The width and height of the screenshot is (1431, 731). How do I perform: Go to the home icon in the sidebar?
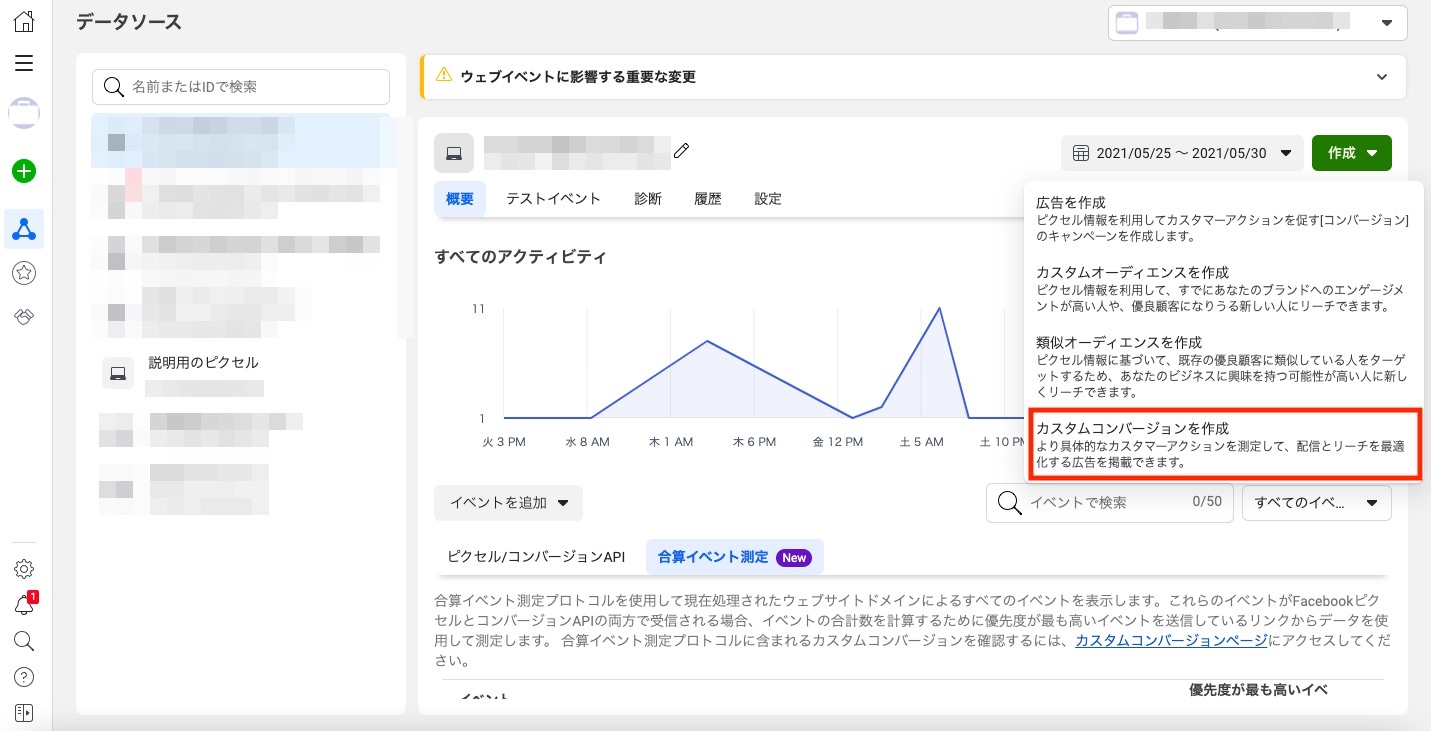[24, 22]
